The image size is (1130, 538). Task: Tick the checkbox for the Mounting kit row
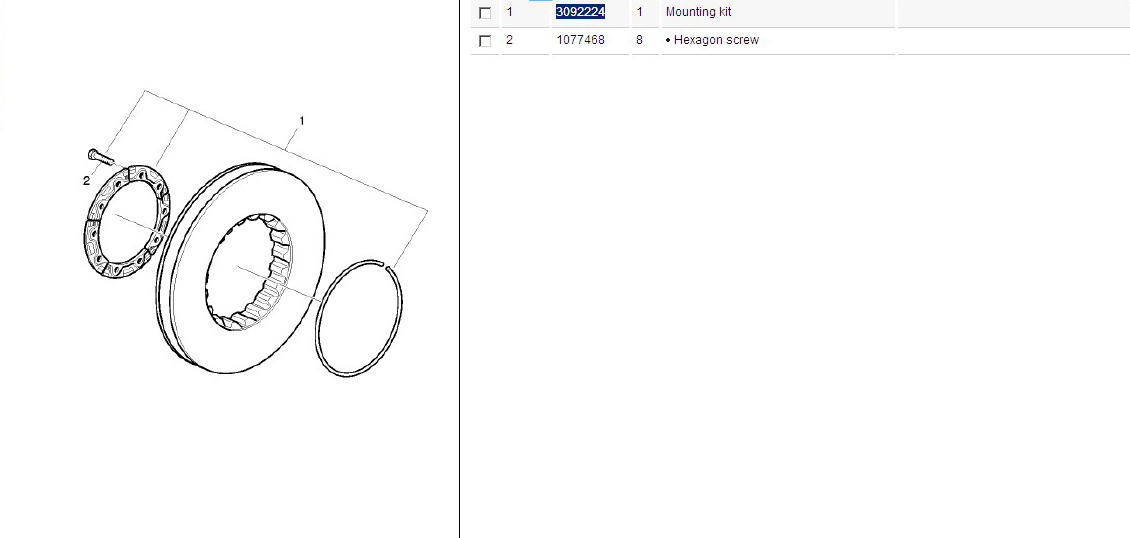(x=485, y=13)
